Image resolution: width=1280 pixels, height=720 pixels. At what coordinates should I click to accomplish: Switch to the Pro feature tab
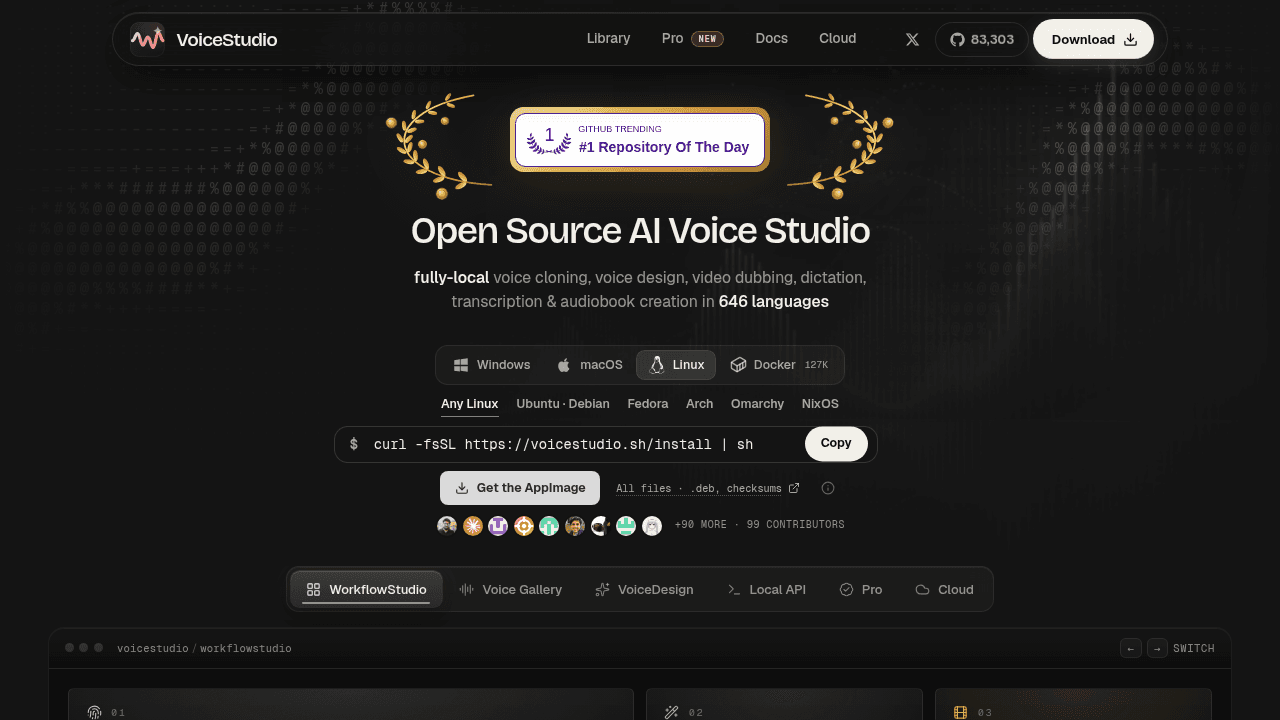pos(861,589)
